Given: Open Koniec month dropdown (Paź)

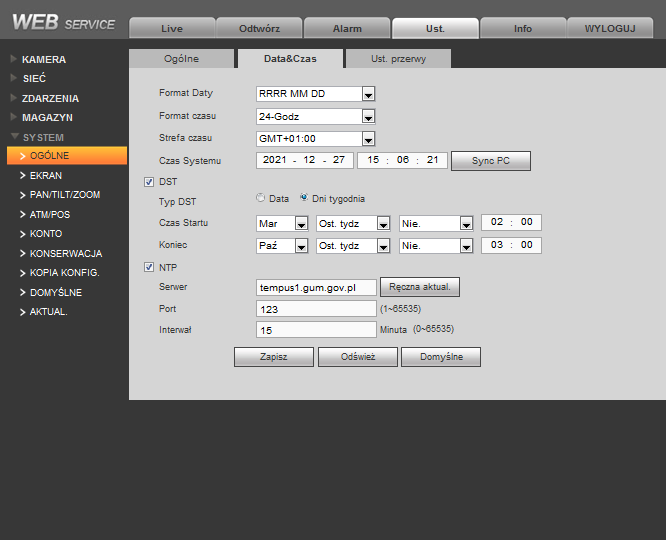Looking at the screenshot, I should coord(282,246).
